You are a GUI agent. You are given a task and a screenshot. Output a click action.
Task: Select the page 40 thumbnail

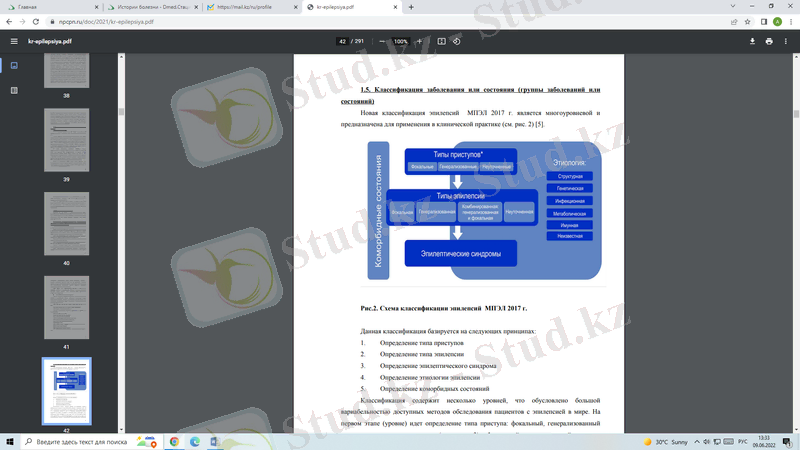pyautogui.click(x=66, y=223)
